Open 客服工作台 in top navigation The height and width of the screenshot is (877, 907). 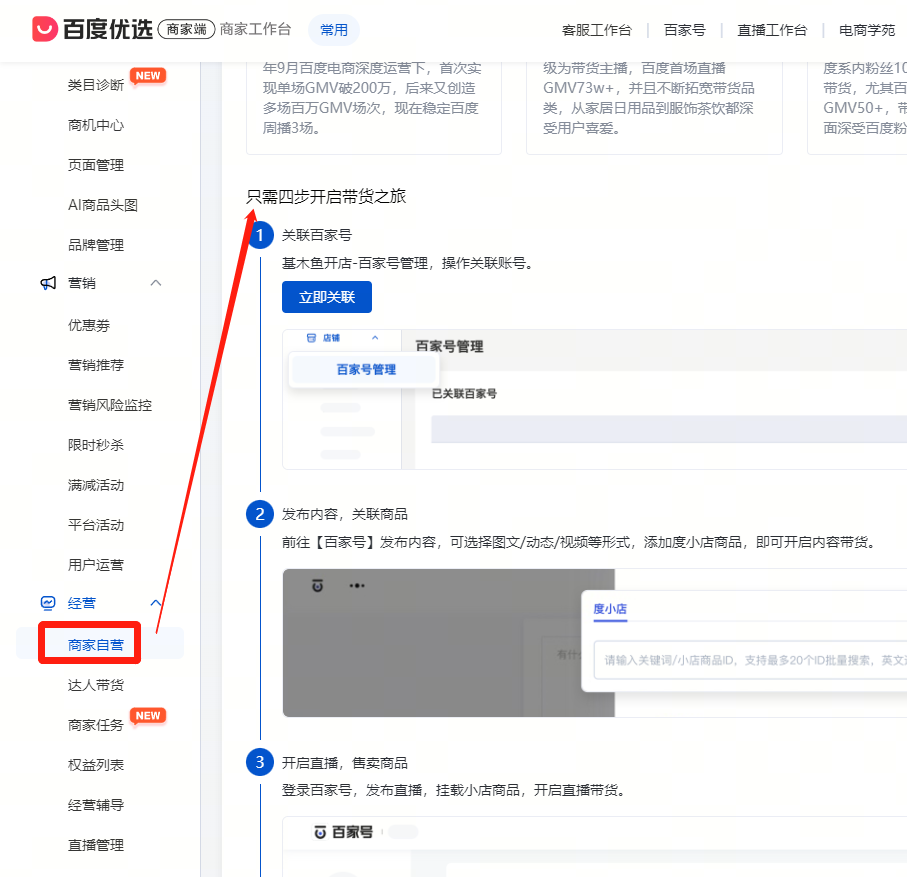[596, 30]
